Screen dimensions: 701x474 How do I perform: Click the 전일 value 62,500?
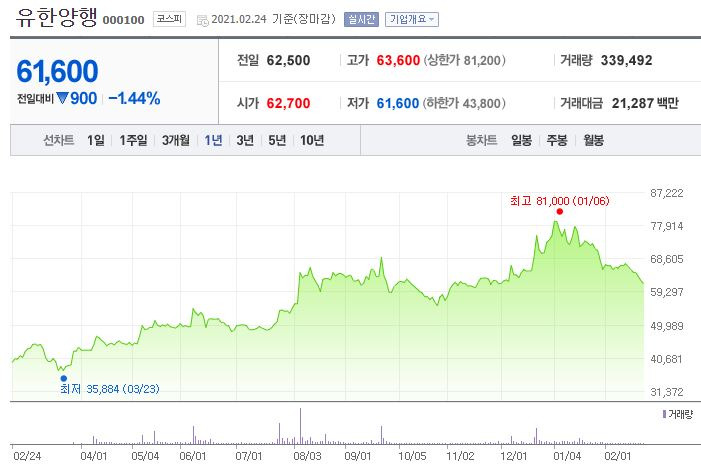(288, 60)
